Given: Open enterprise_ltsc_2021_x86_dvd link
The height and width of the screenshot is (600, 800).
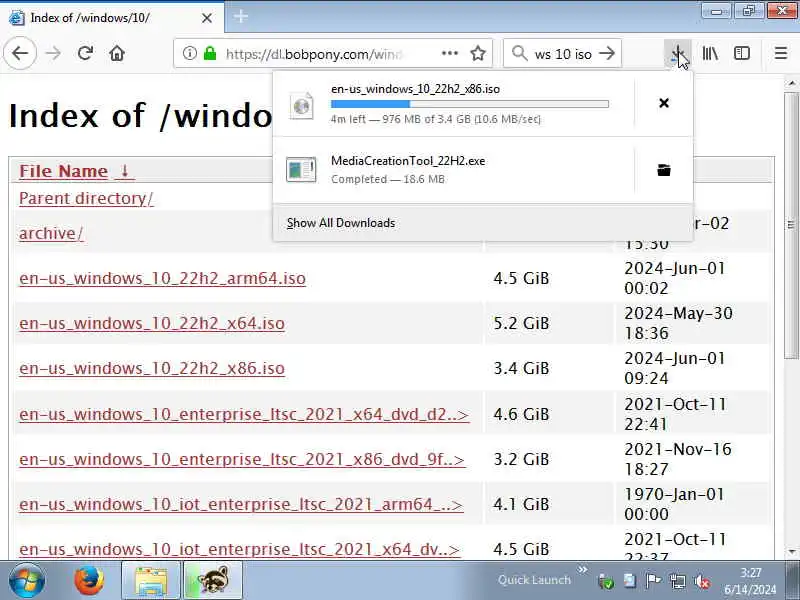Looking at the screenshot, I should [242, 459].
